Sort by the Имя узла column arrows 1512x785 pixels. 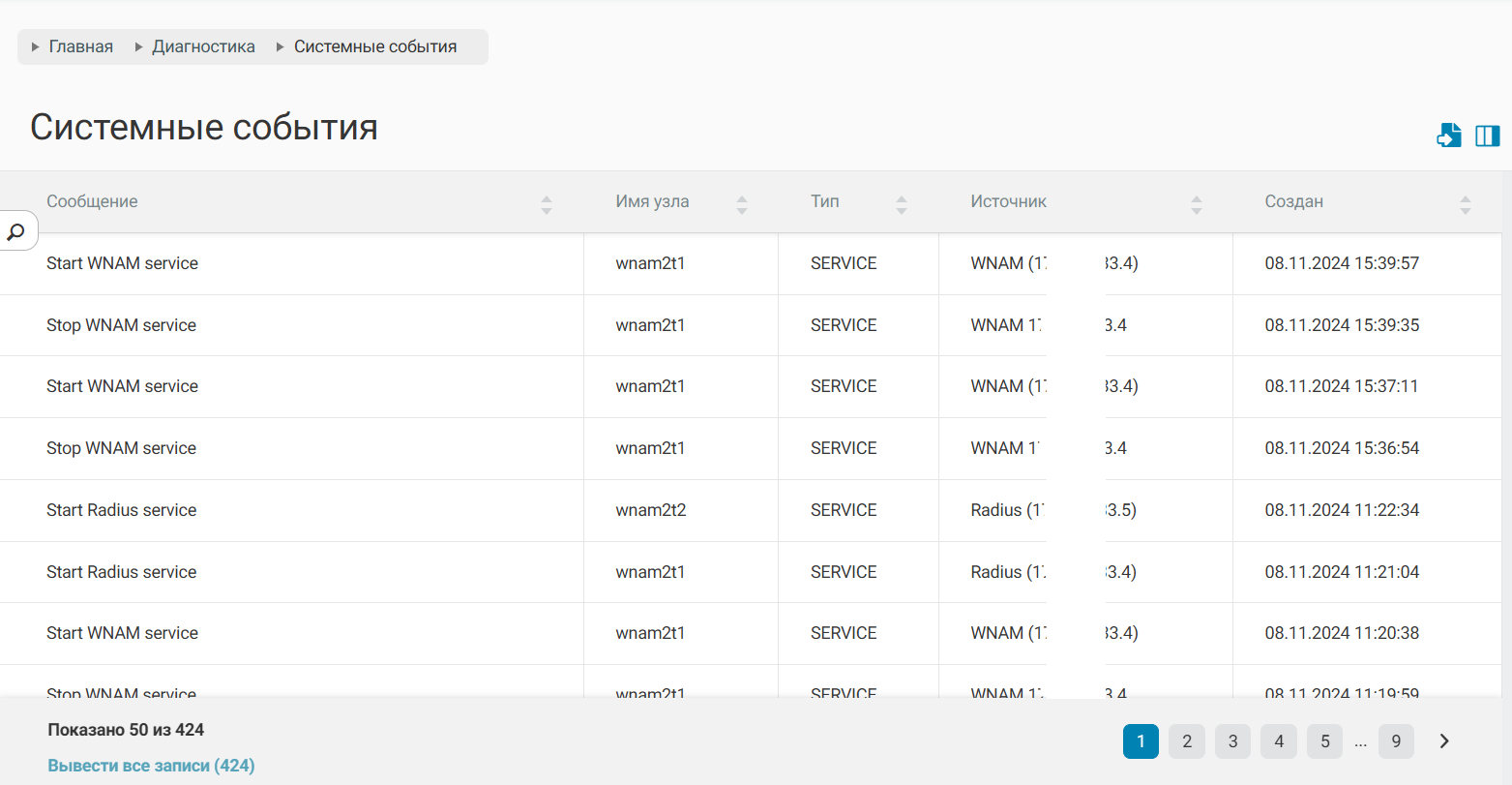pyautogui.click(x=742, y=204)
